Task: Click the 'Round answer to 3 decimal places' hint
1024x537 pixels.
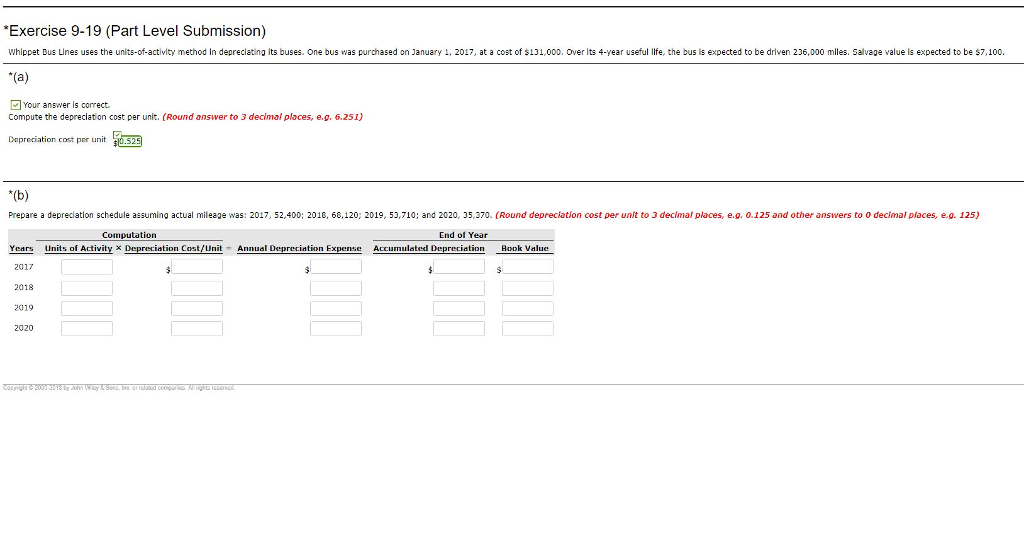Action: pos(263,117)
